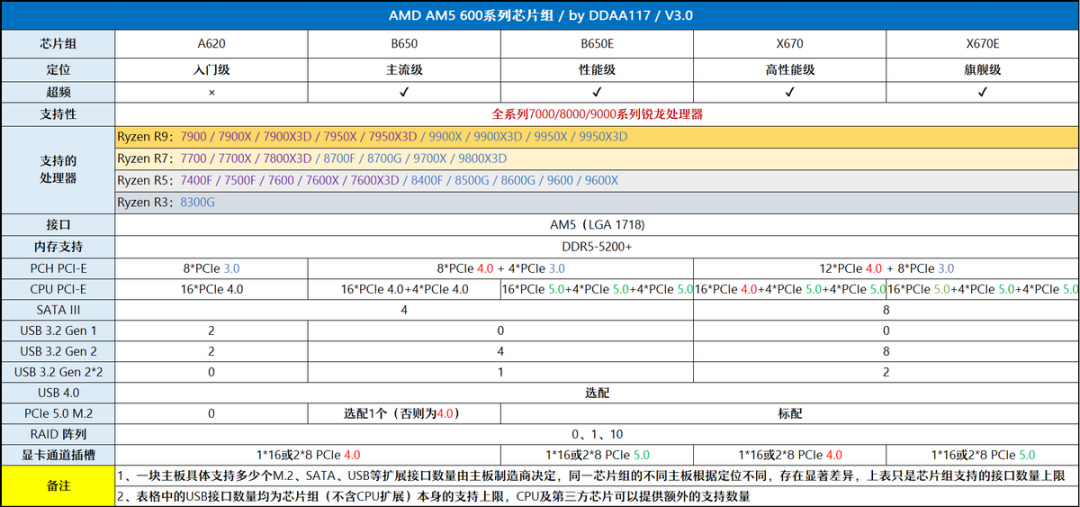Click the red text '全系列7000/8000/9000系列锐龙处理器'
Screen dimensions: 1080x507
597,114
